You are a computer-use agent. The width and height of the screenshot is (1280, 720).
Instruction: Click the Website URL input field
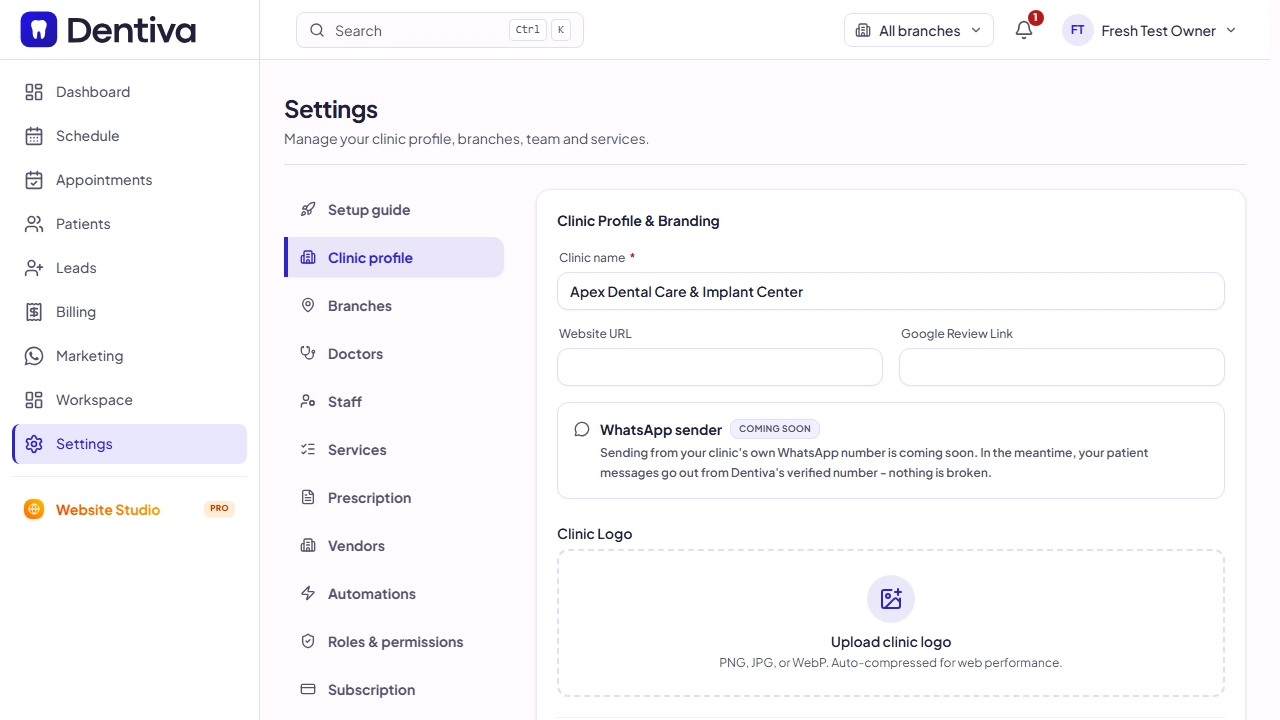720,367
